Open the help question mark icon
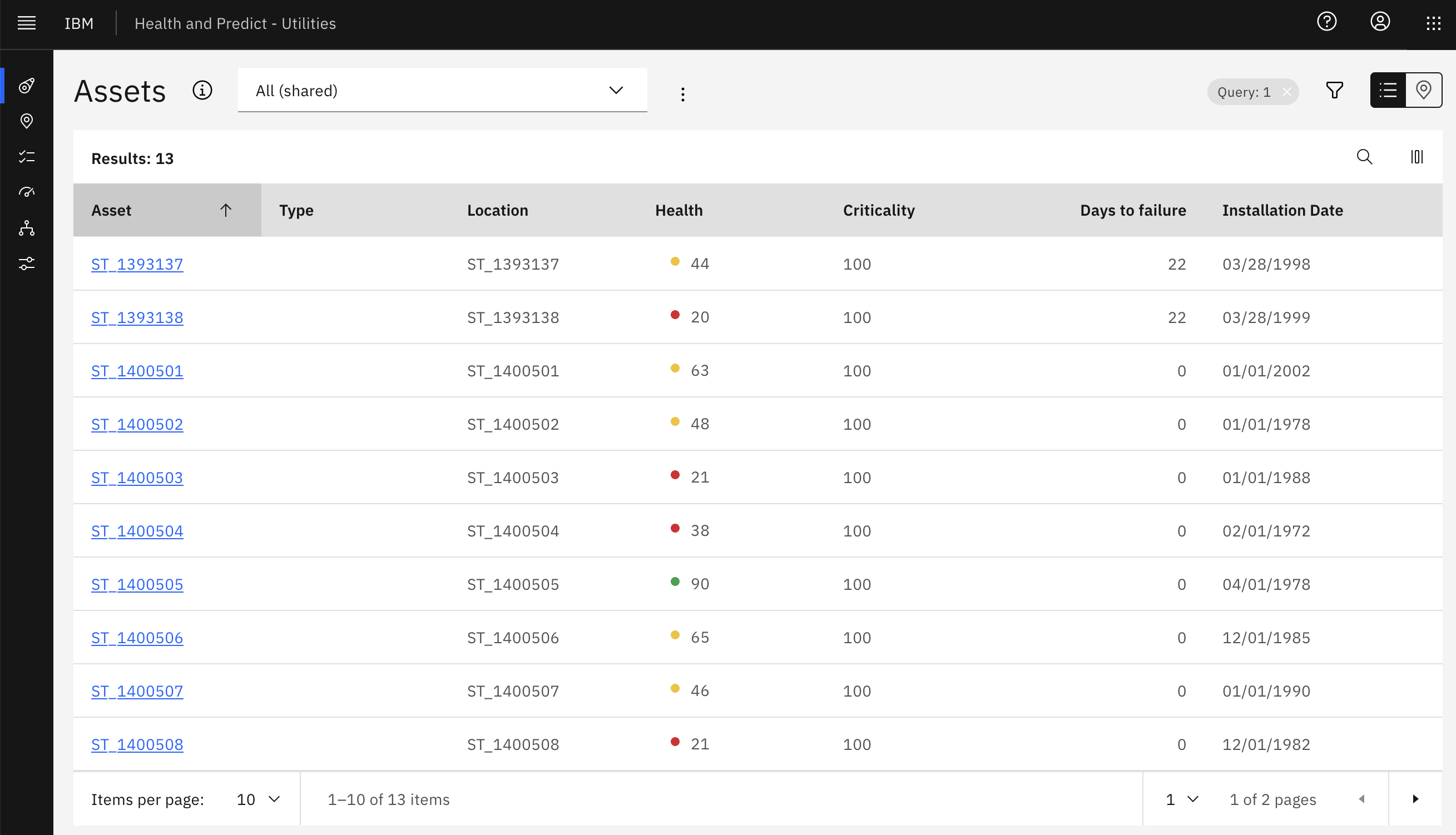 point(1326,22)
